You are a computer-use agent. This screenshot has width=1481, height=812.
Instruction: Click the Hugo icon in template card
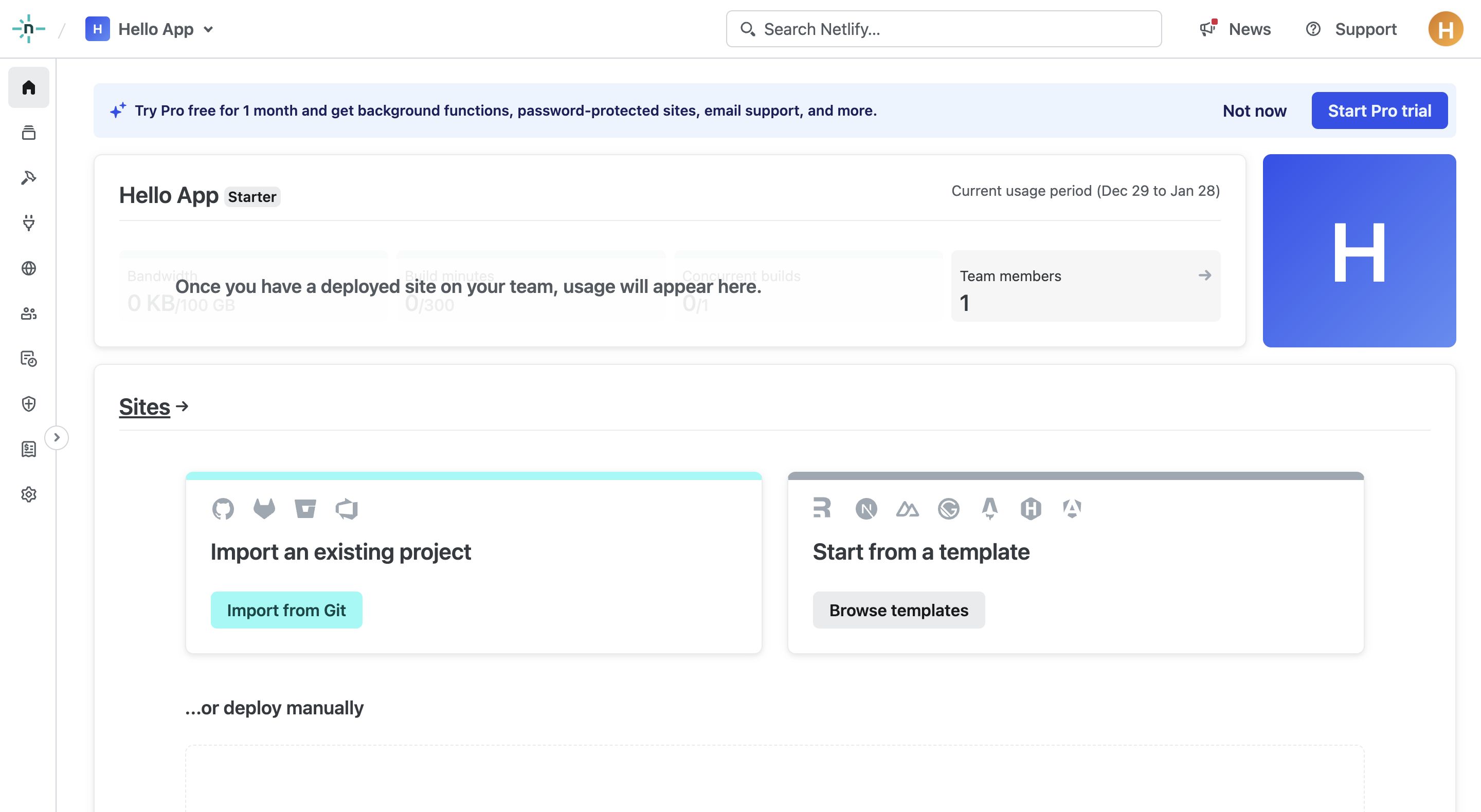pos(1031,509)
